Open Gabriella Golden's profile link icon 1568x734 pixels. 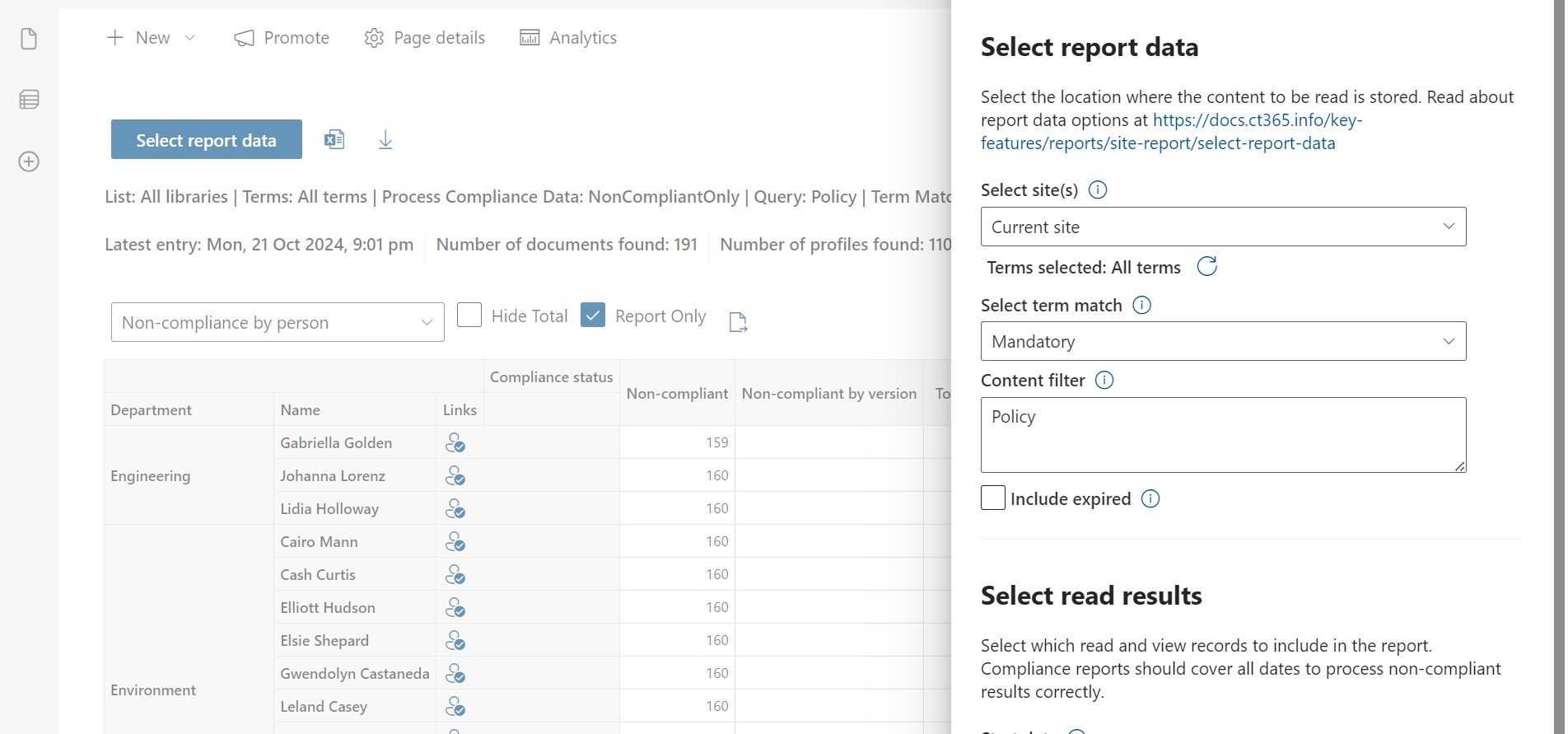[x=455, y=443]
